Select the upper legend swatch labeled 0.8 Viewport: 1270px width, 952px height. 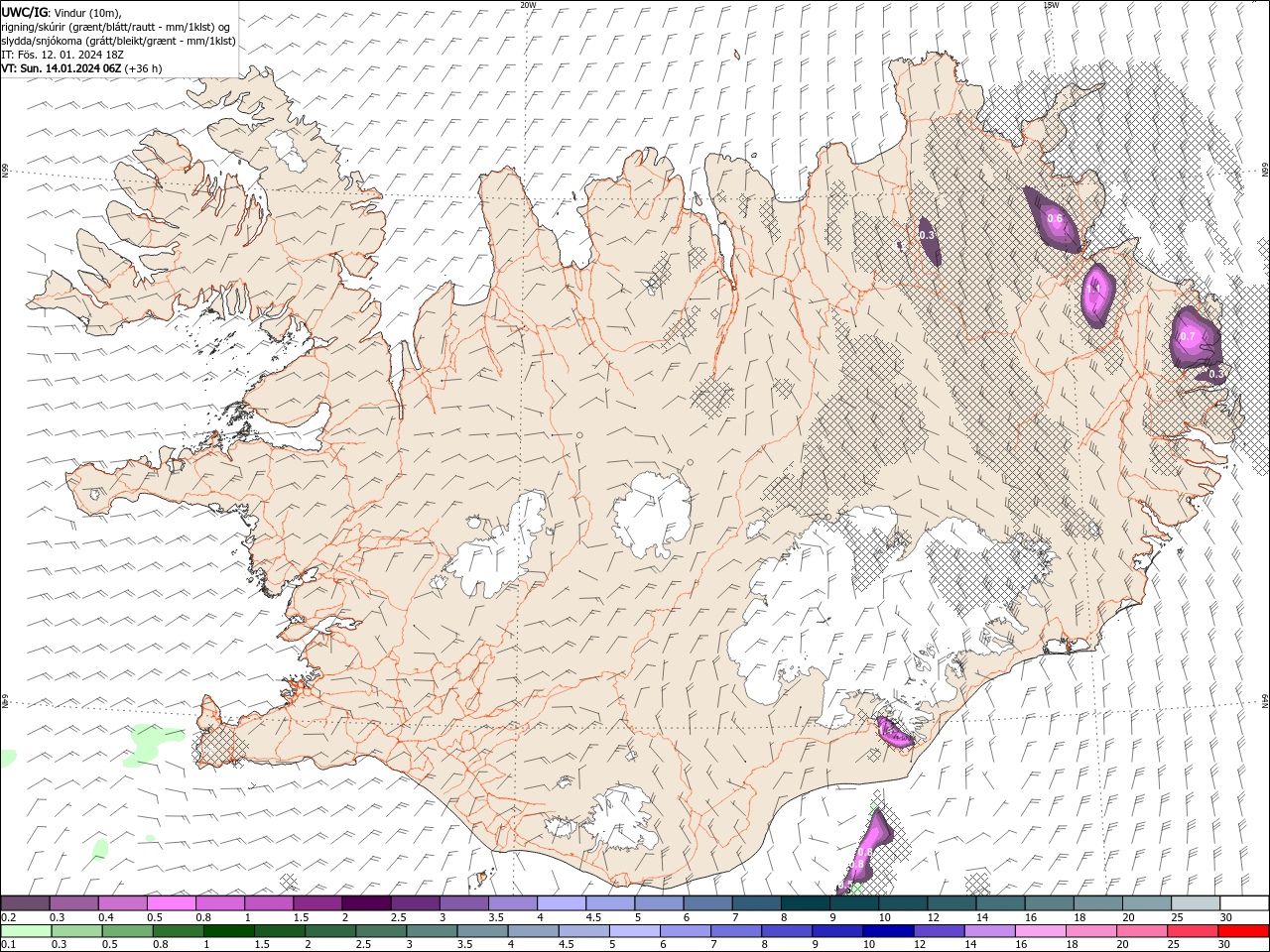(219, 903)
